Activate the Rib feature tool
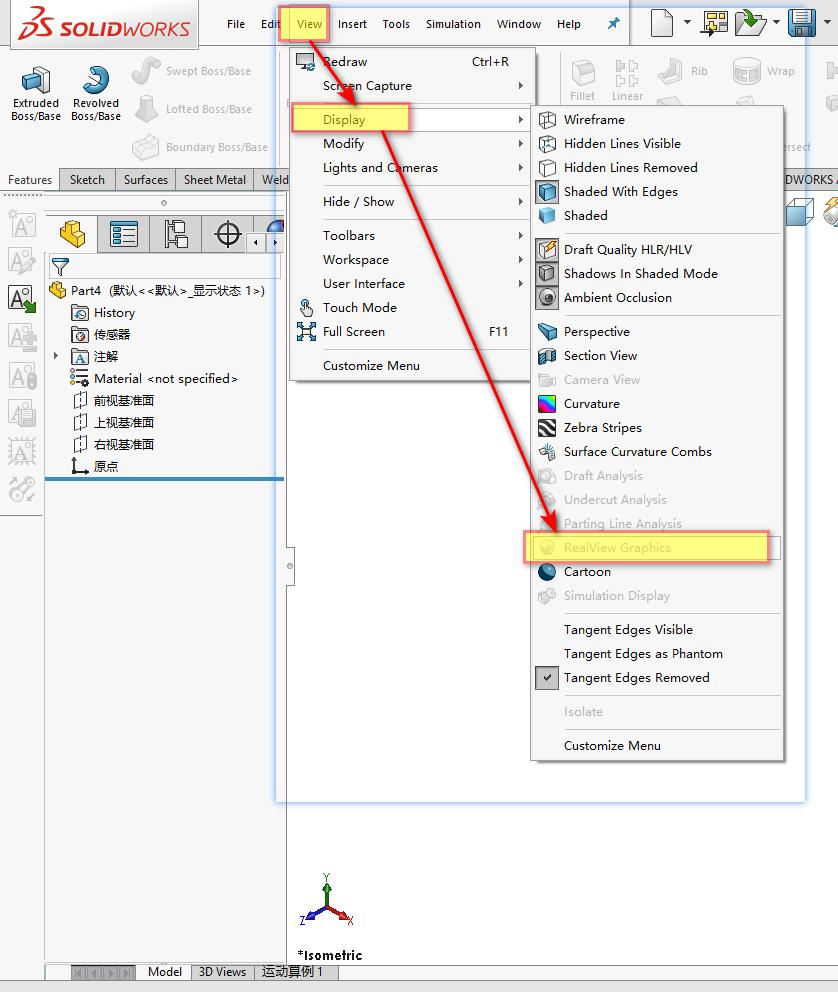Screen dimensions: 838x992 point(670,70)
